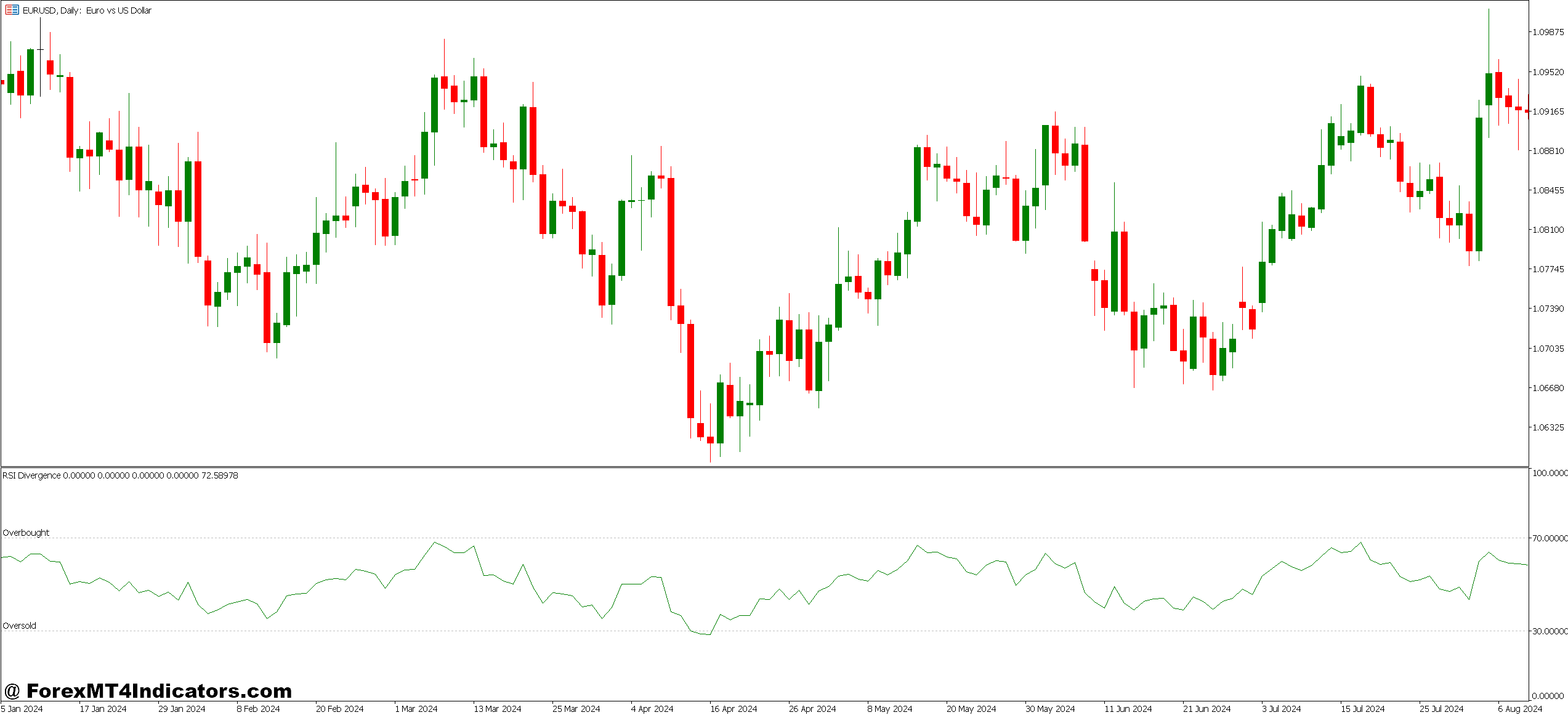
Task: Click the '6 Aug 2024' date axis label
Action: click(x=1521, y=709)
